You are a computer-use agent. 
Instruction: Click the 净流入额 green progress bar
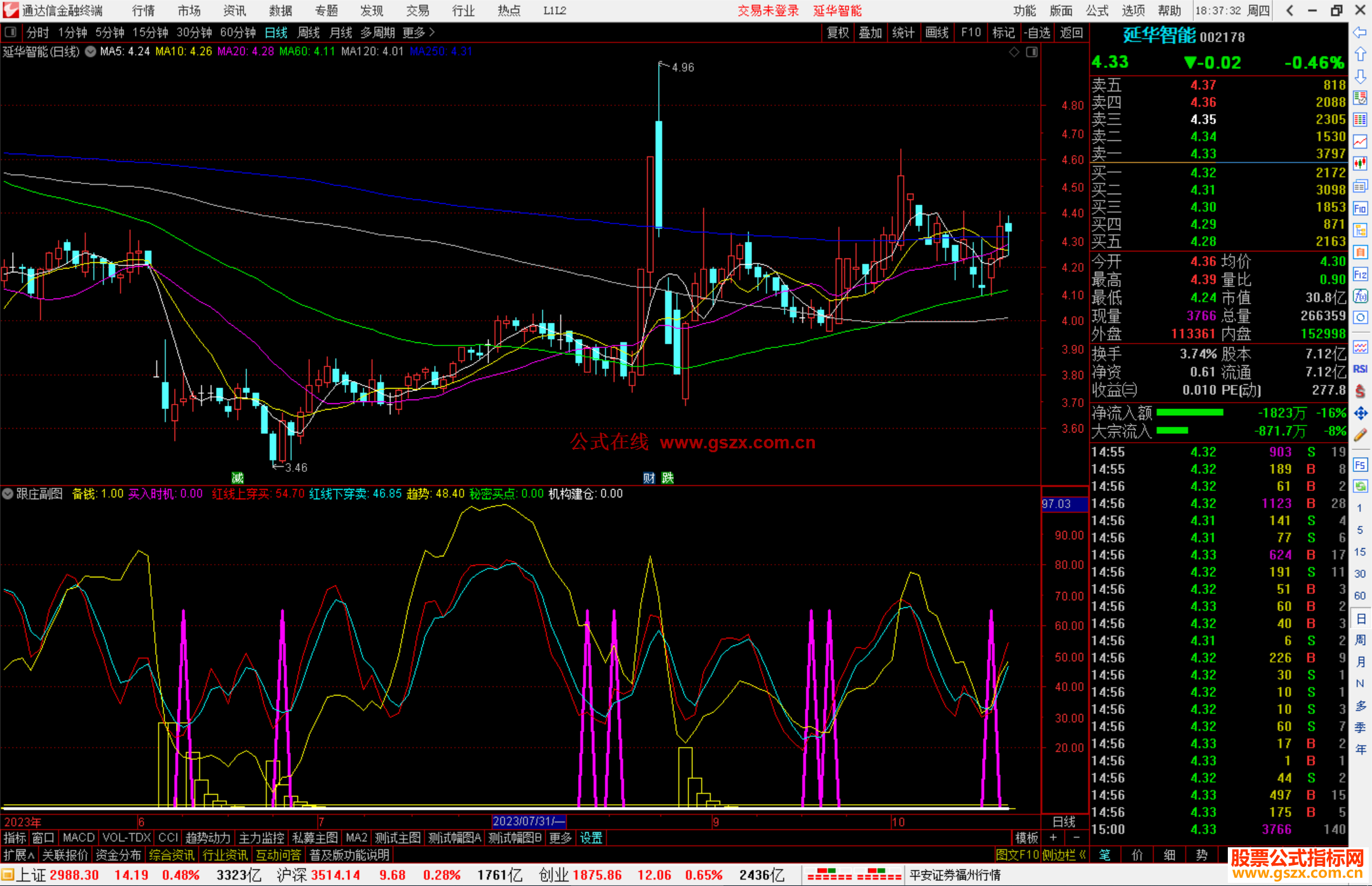1190,413
